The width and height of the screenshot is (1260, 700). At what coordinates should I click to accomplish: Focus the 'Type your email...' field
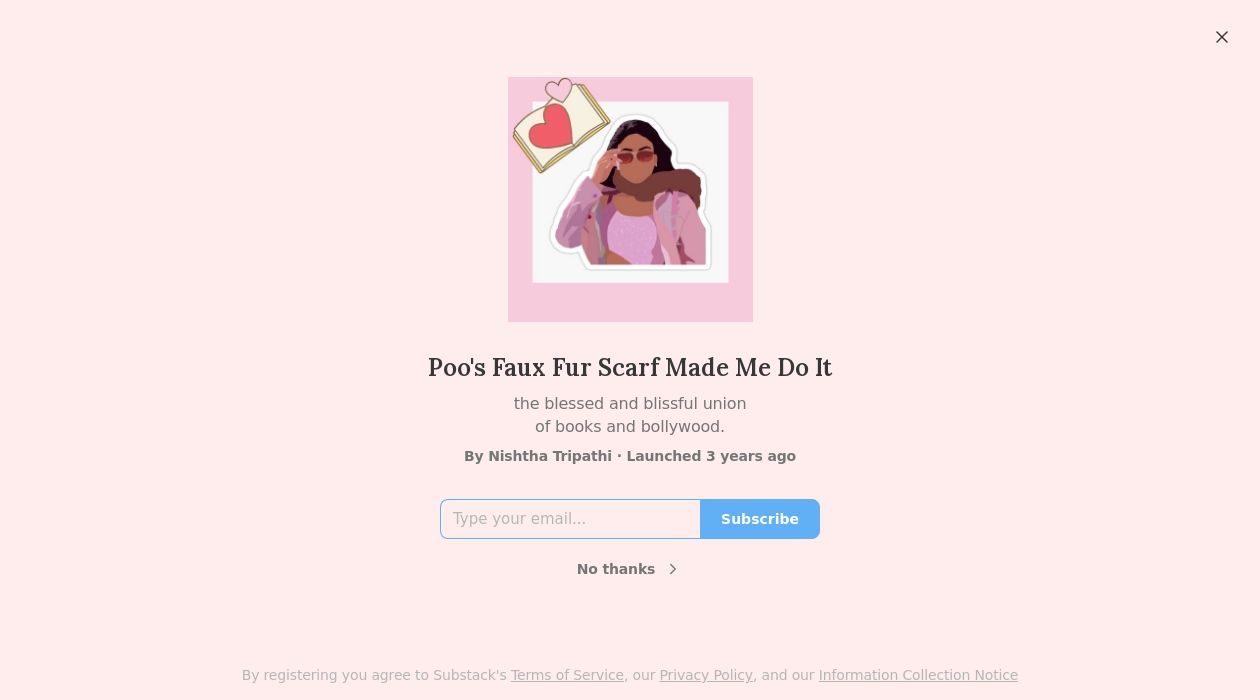point(570,519)
